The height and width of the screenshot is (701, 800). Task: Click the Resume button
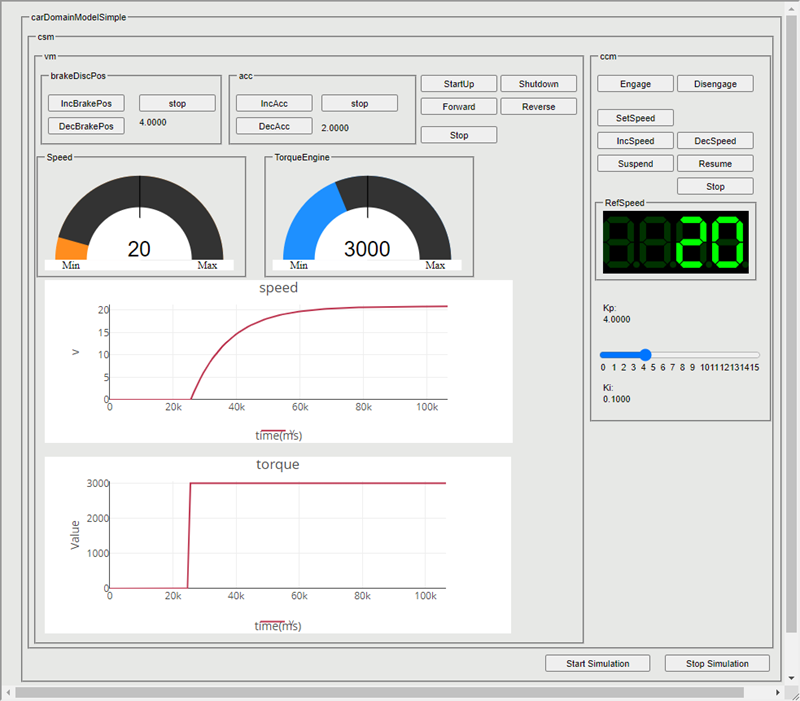click(x=715, y=163)
